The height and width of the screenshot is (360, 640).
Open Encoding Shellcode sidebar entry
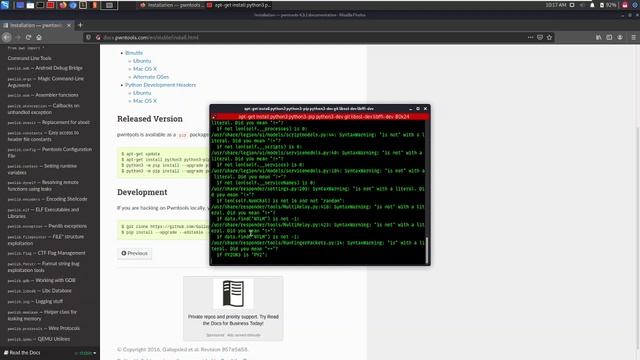point(47,199)
